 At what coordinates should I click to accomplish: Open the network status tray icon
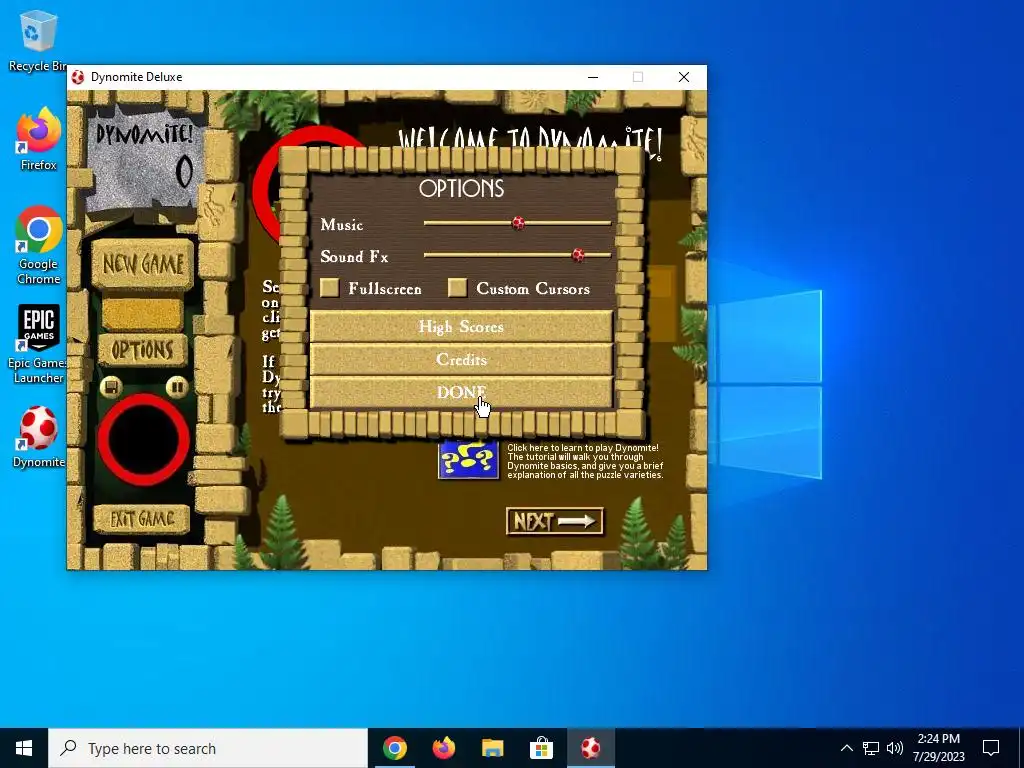point(871,748)
